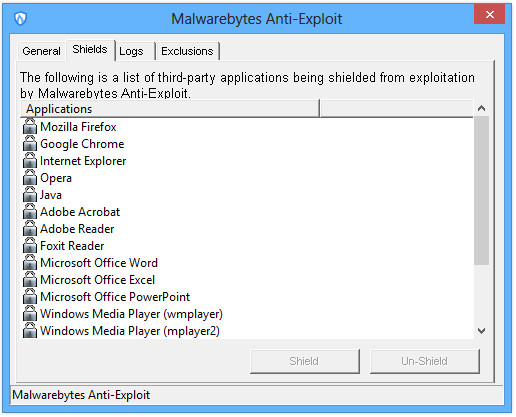The width and height of the screenshot is (516, 417).
Task: Select the Foxit Reader entry
Action: [72, 246]
